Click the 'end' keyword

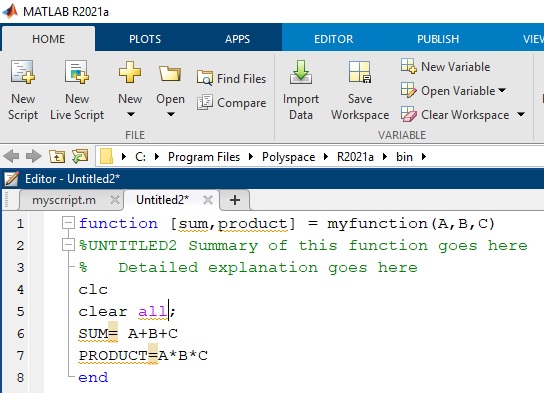coord(93,377)
